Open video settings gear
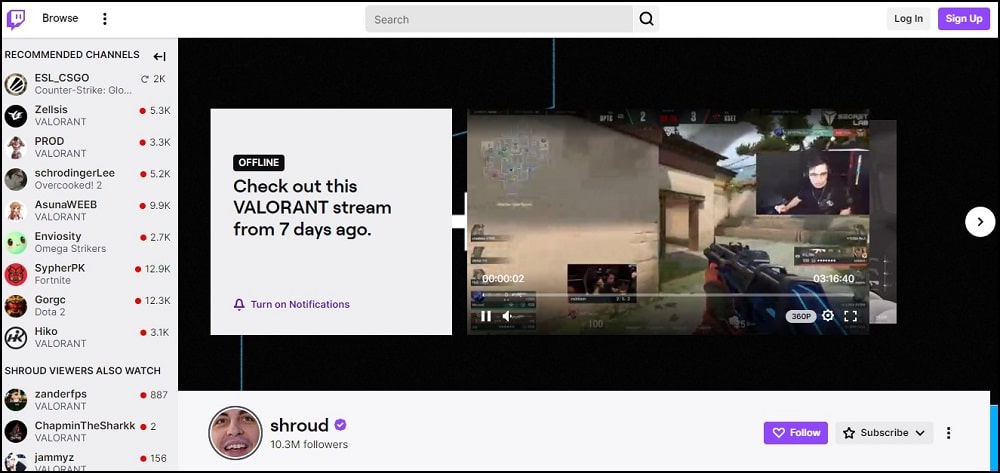This screenshot has width=1000, height=473. 828,316
